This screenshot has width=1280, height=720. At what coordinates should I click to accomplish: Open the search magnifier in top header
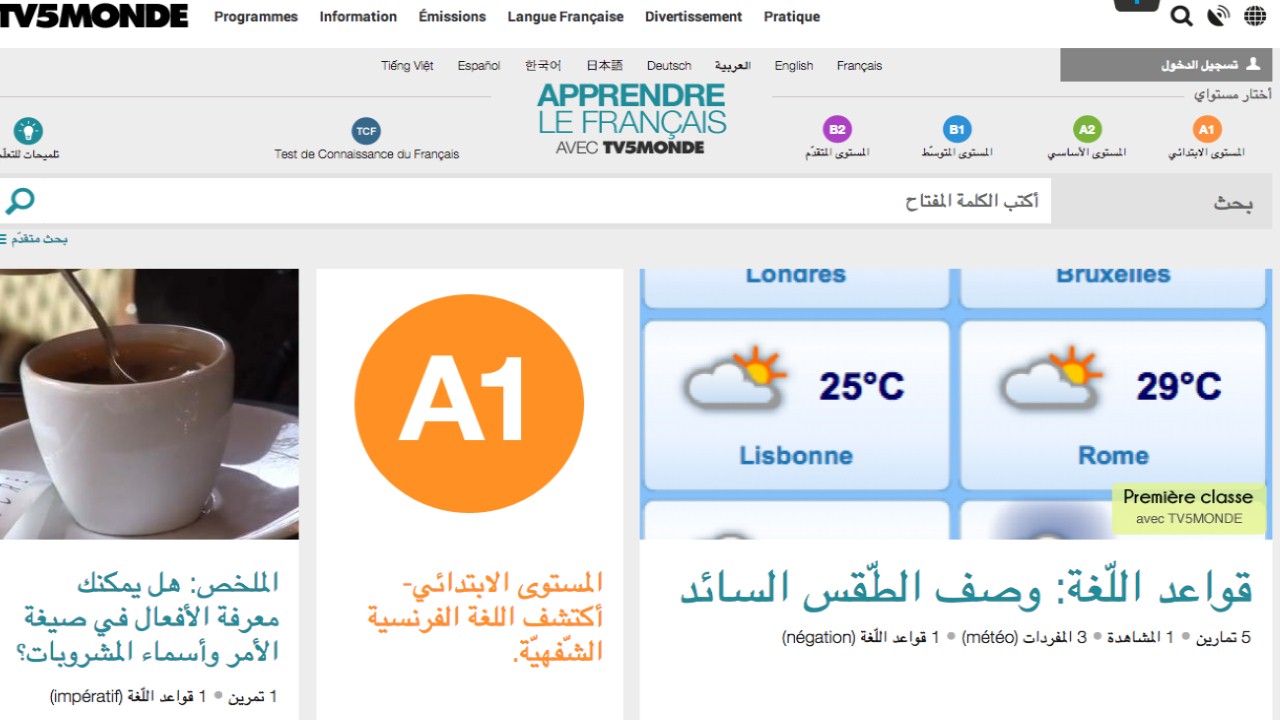coord(1181,16)
